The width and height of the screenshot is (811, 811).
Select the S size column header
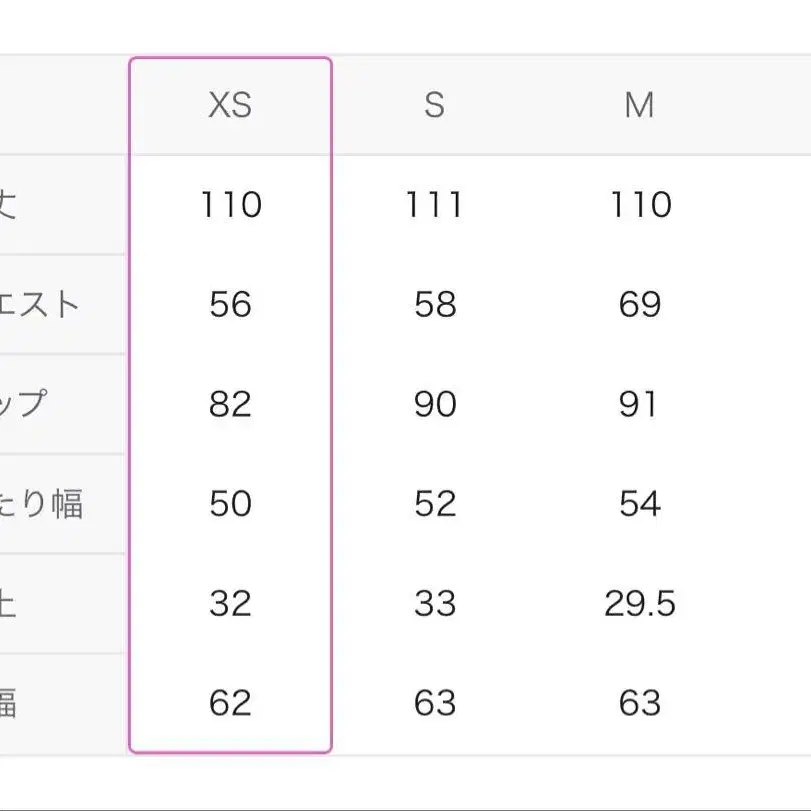434,105
